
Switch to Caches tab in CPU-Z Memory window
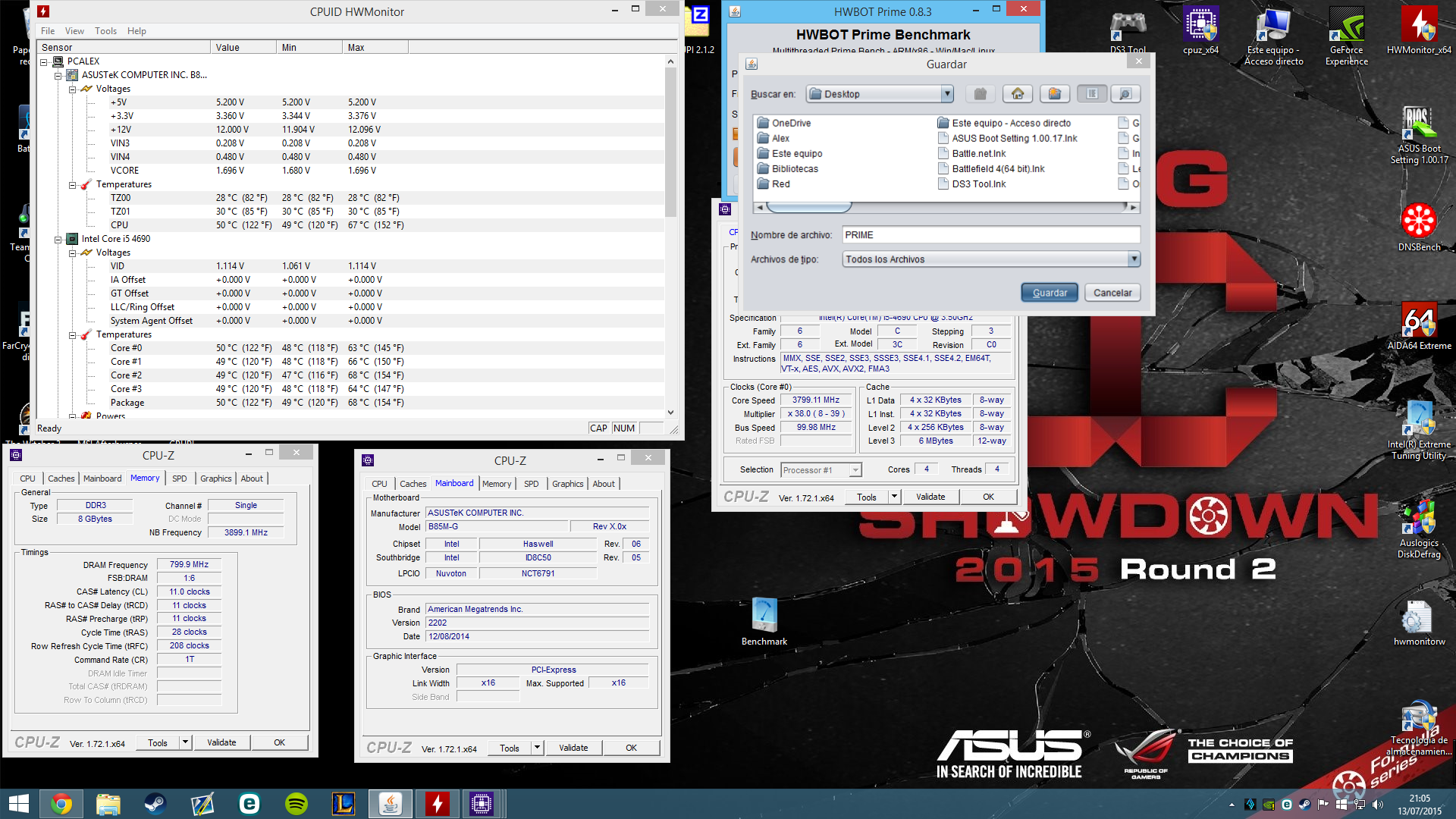[x=61, y=479]
